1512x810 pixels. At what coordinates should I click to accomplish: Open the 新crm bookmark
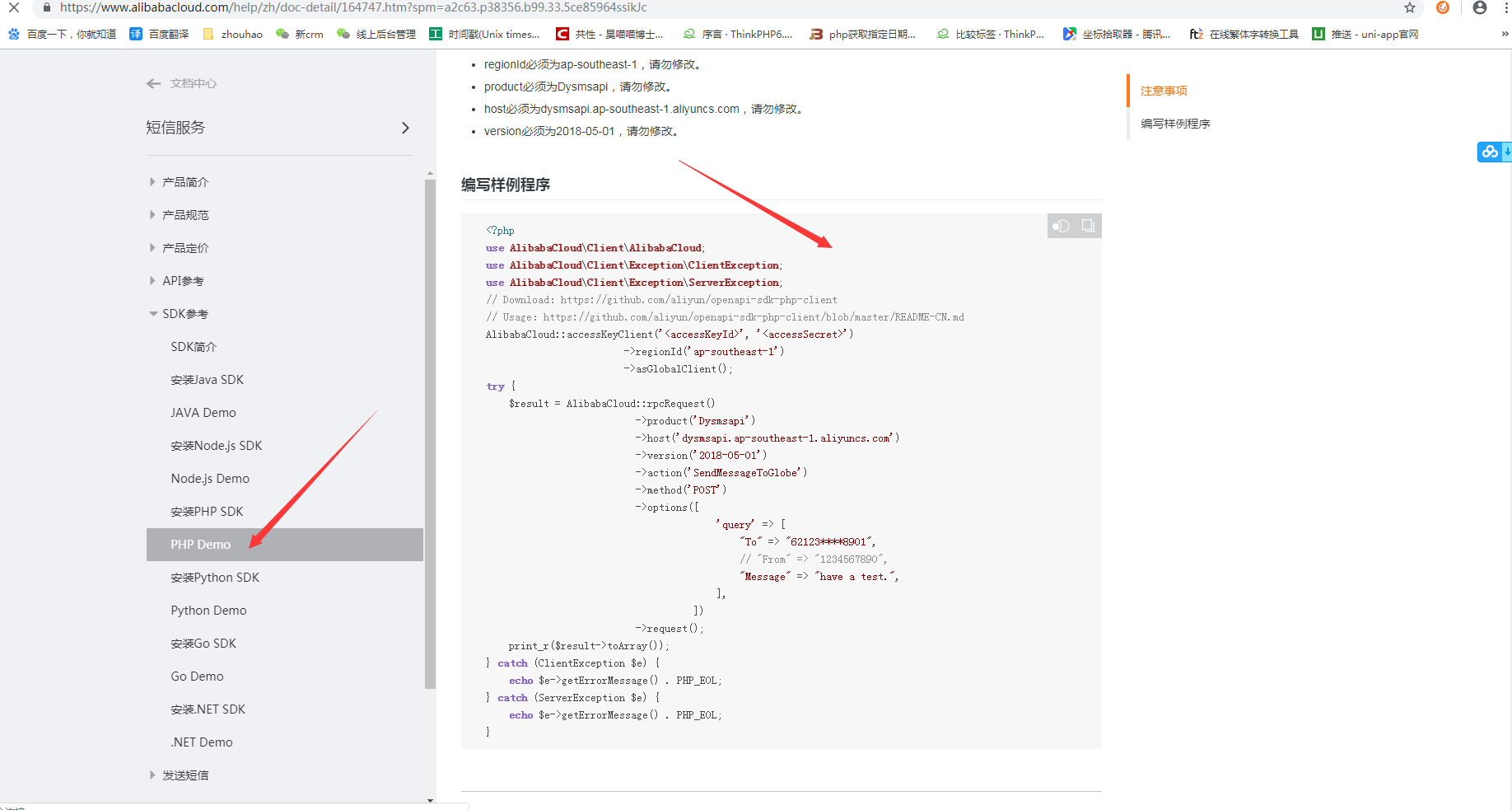coord(300,34)
